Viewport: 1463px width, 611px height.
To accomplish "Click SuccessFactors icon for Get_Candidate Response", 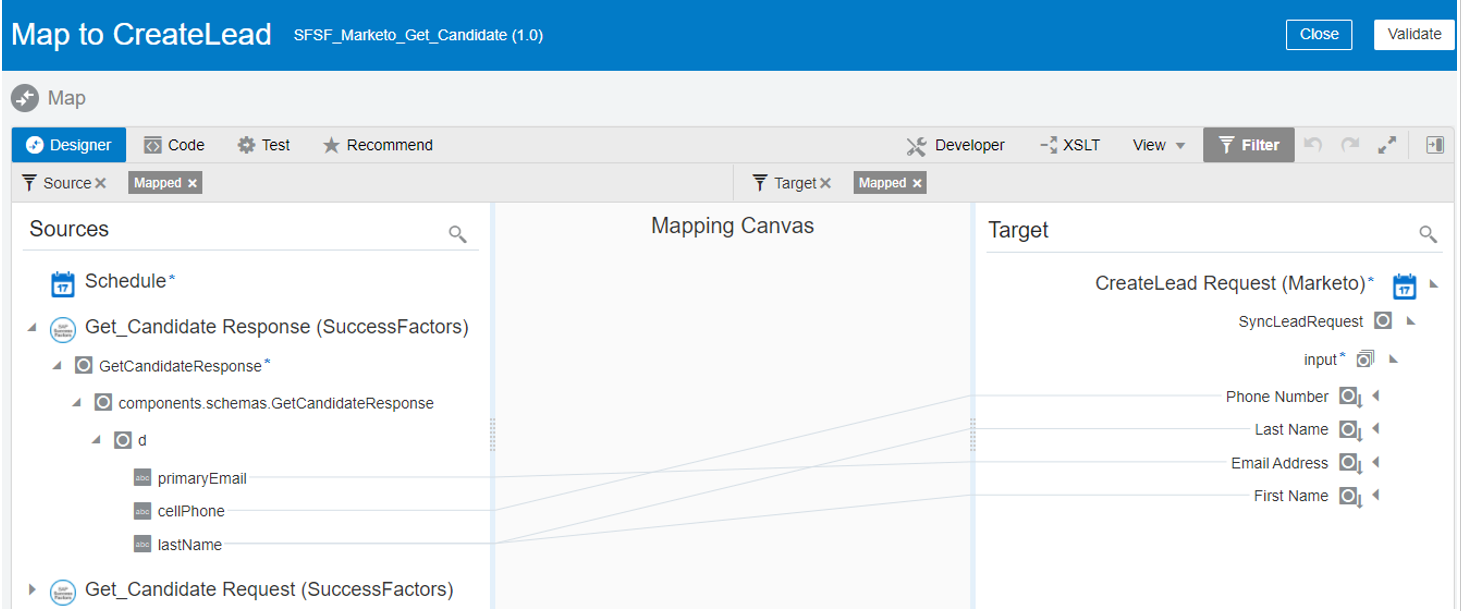I will point(63,329).
